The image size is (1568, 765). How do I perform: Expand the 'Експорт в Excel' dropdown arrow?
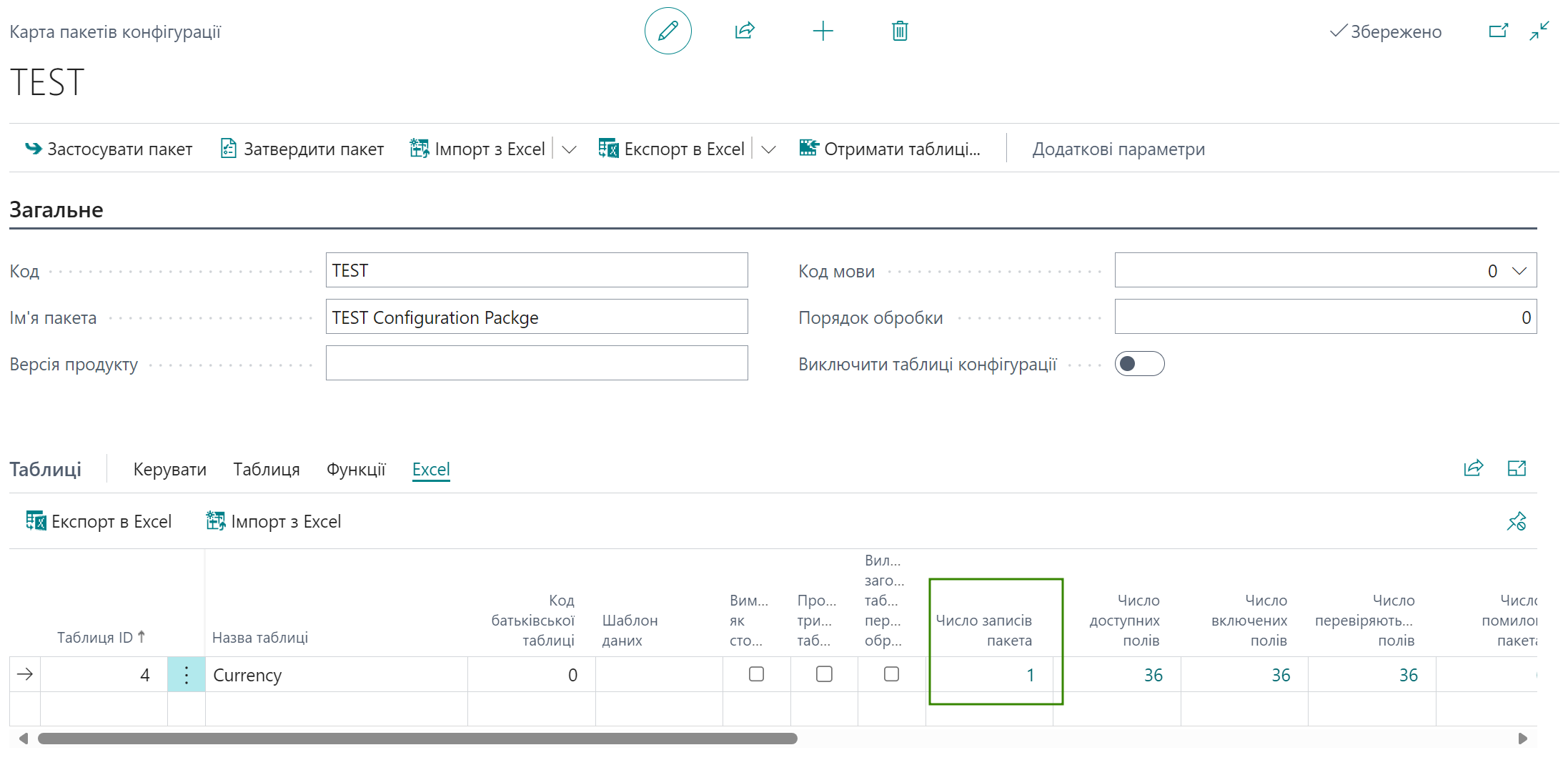pyautogui.click(x=768, y=149)
